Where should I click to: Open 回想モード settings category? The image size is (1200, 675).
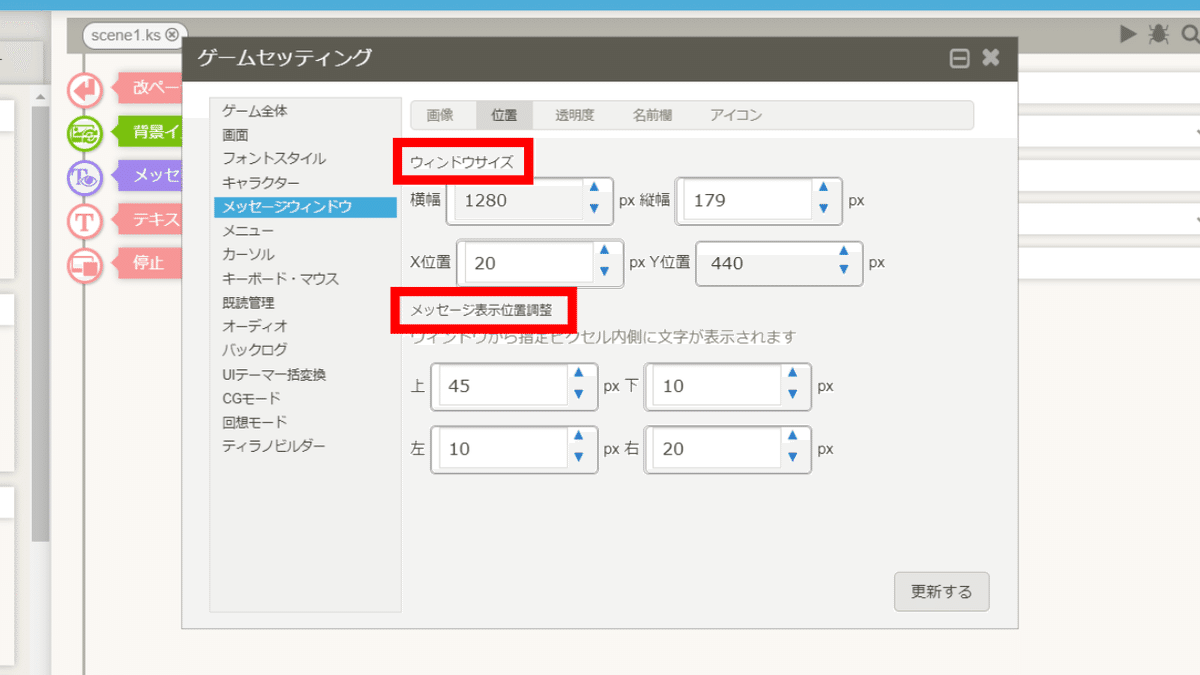(255, 422)
